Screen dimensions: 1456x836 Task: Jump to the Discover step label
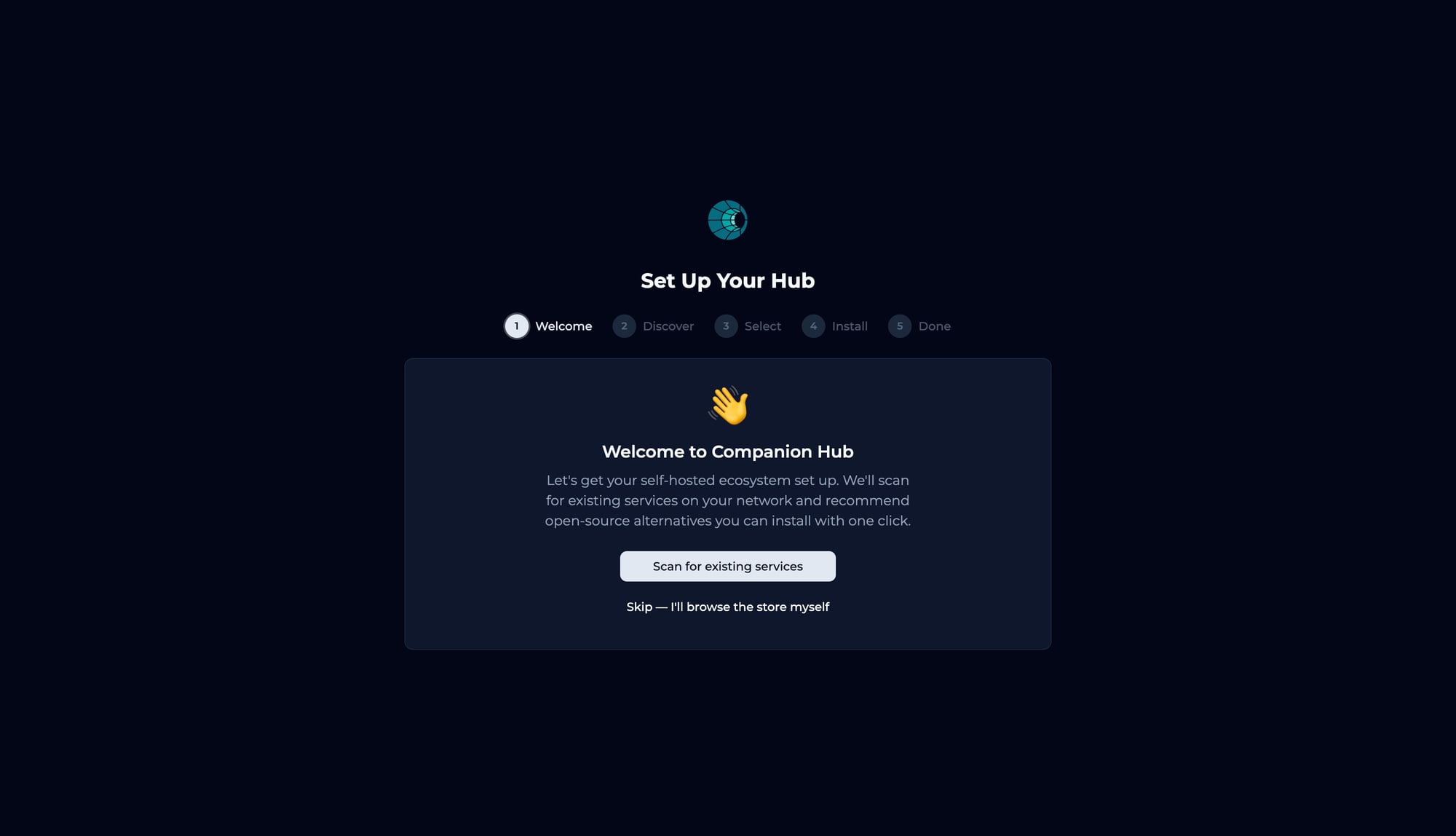coord(668,326)
